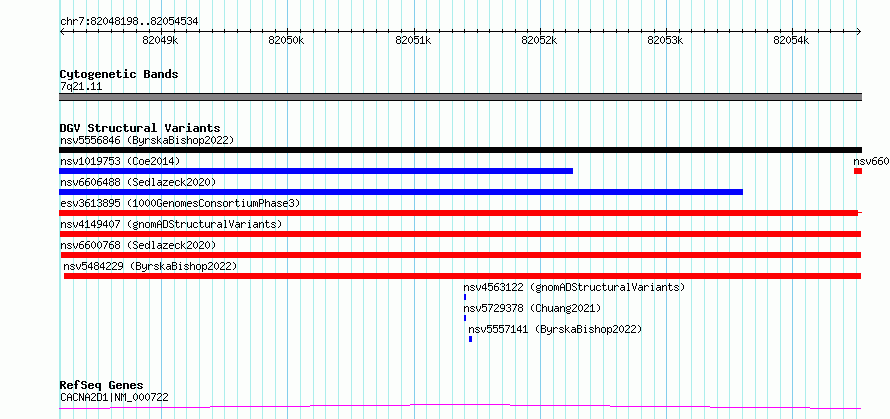This screenshot has height=419, width=890.
Task: Click the gray 7q21.11 cytogenetic band bar
Action: (460, 97)
